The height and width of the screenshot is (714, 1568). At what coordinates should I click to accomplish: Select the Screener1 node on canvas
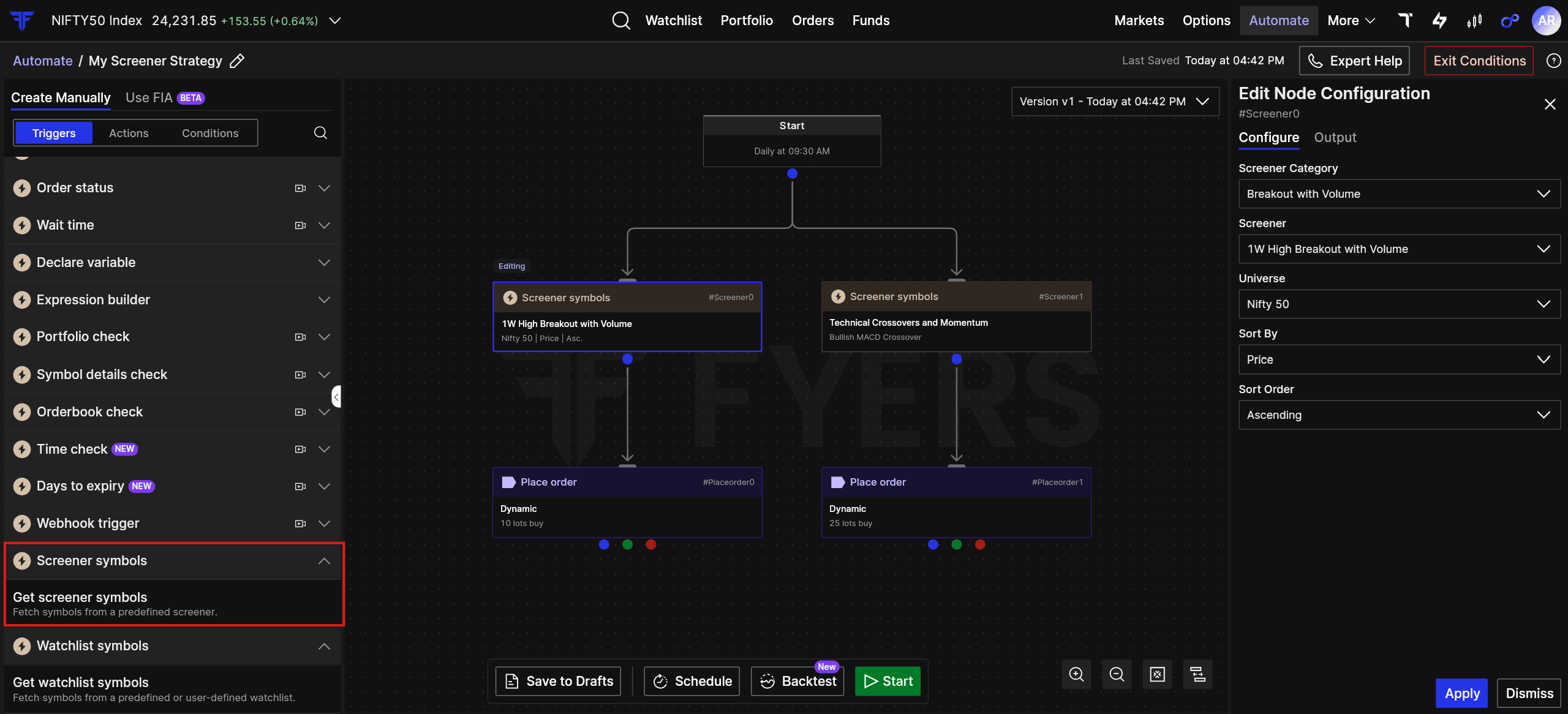[x=956, y=316]
